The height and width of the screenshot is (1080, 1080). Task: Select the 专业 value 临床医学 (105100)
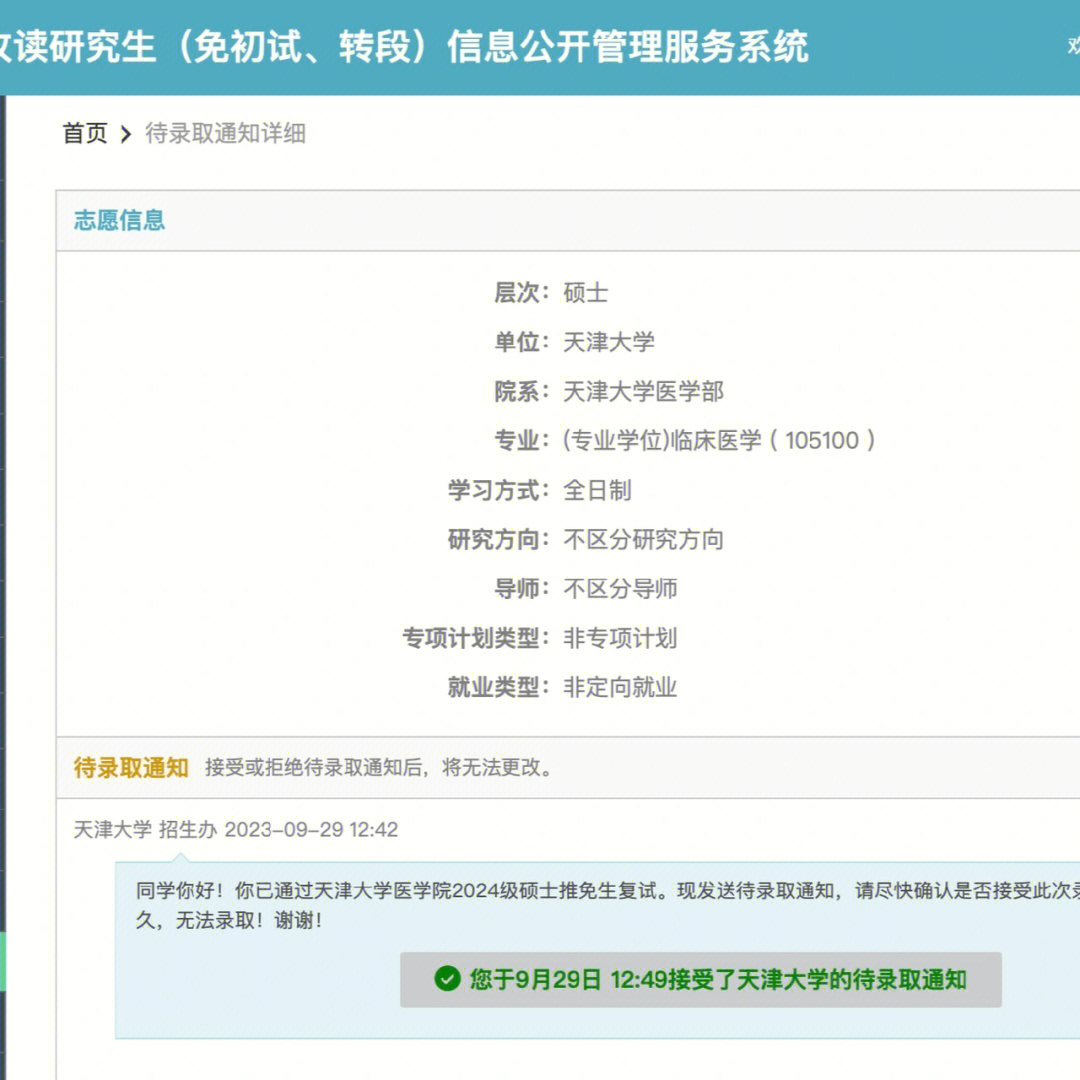pos(719,440)
